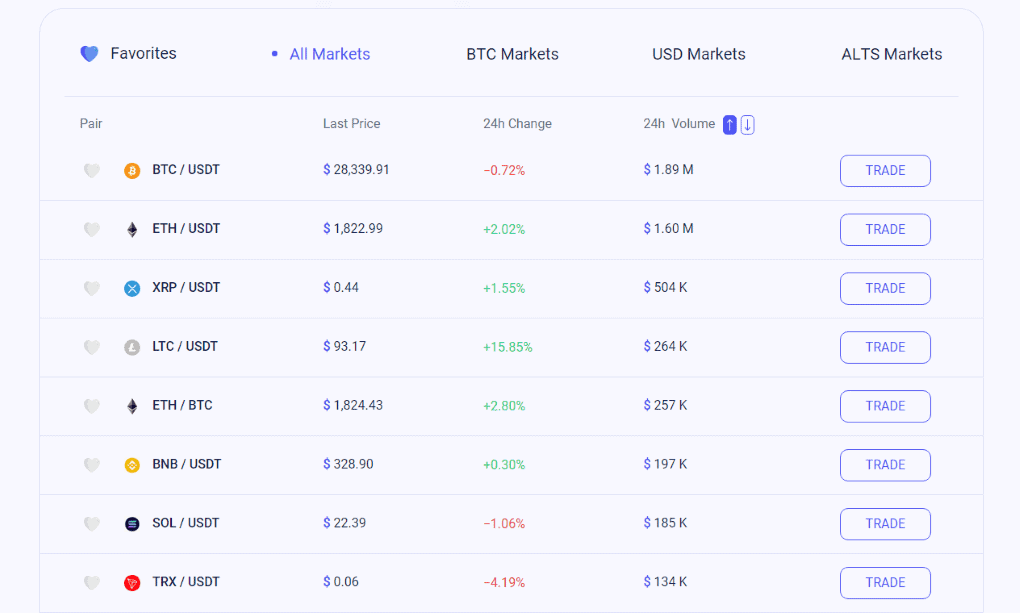This screenshot has width=1020, height=613.
Task: Click the TRON coin icon
Action: pyautogui.click(x=132, y=582)
